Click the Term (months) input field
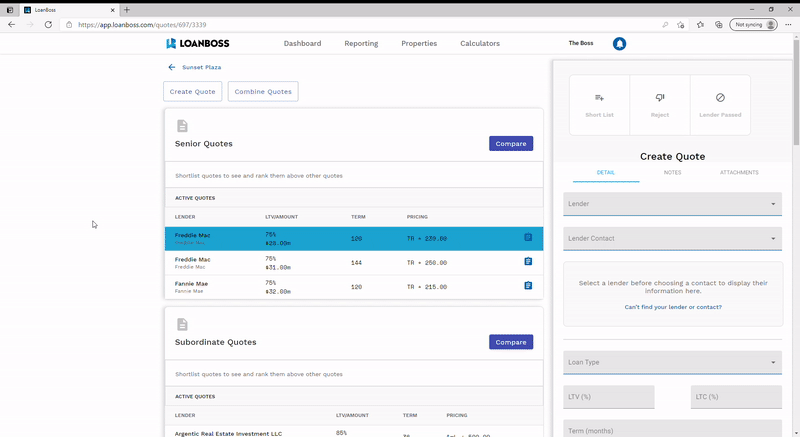This screenshot has height=437, width=800. [x=672, y=428]
